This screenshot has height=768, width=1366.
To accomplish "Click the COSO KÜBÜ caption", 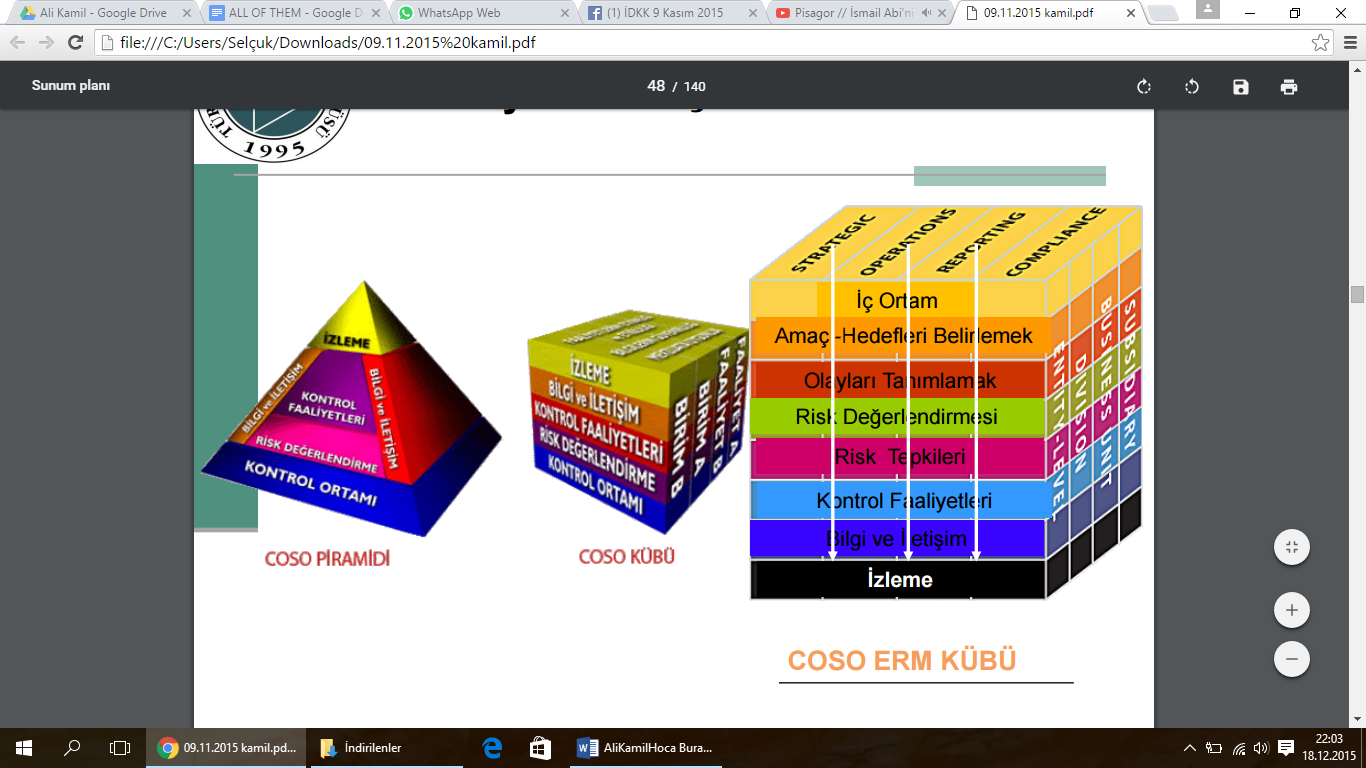I will click(627, 556).
